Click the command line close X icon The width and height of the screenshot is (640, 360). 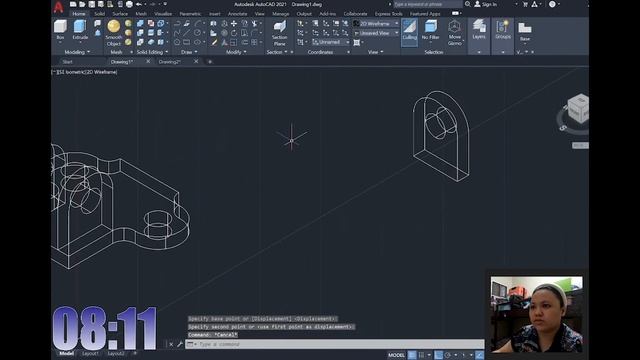pyautogui.click(x=171, y=344)
